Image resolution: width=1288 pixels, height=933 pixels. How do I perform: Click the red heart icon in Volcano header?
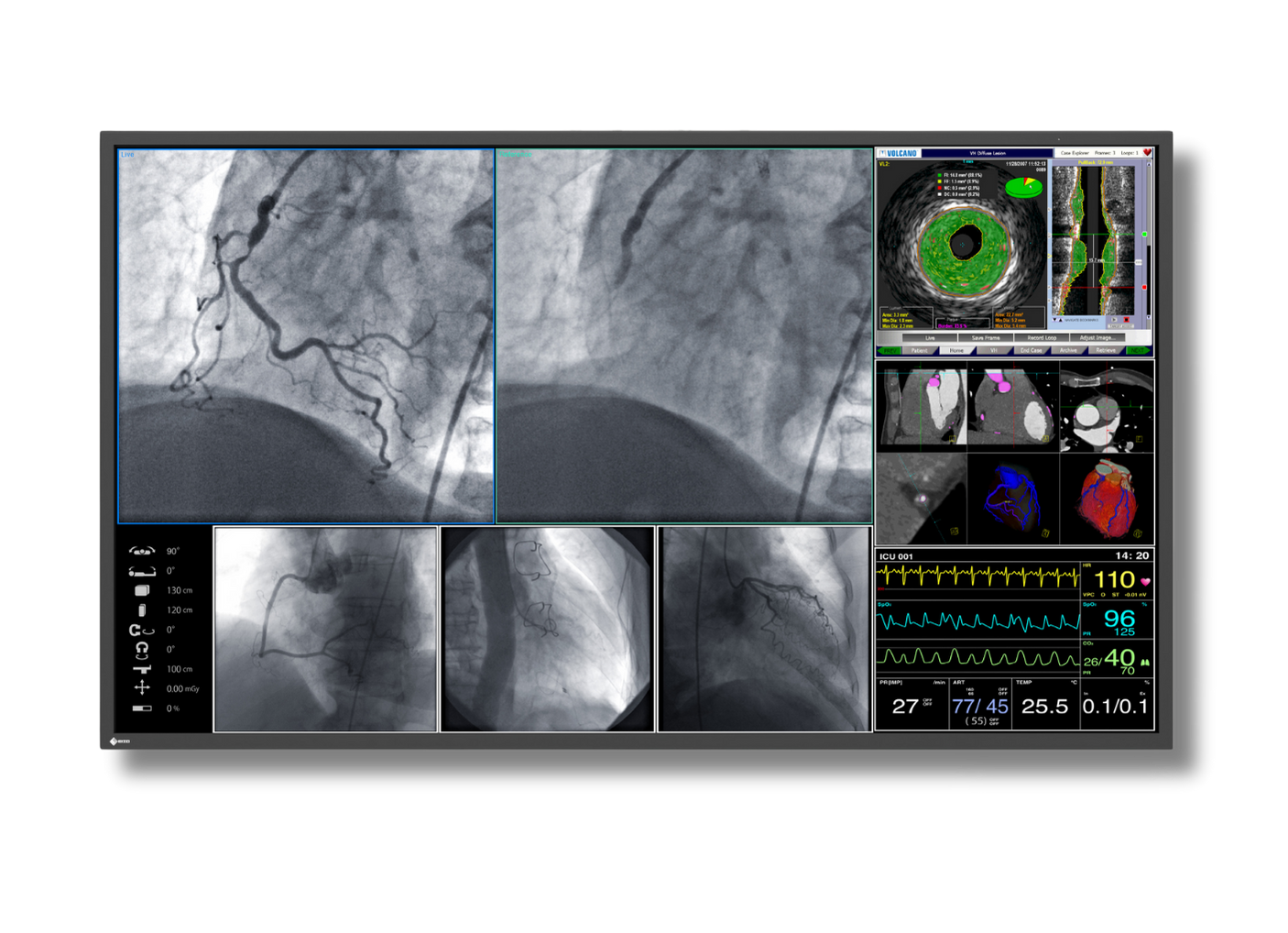tap(1146, 153)
